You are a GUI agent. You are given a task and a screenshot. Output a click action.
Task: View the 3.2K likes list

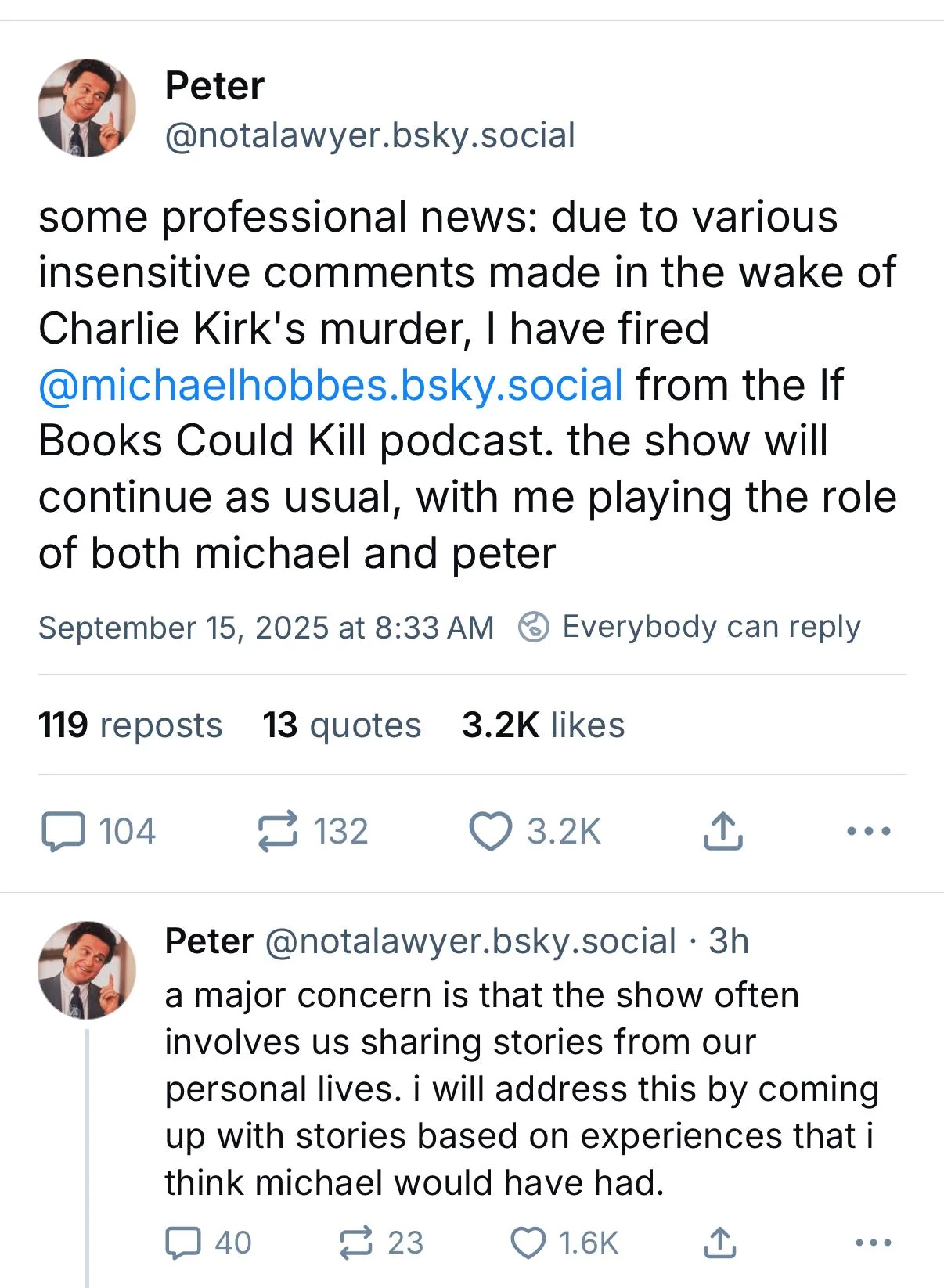pos(543,725)
